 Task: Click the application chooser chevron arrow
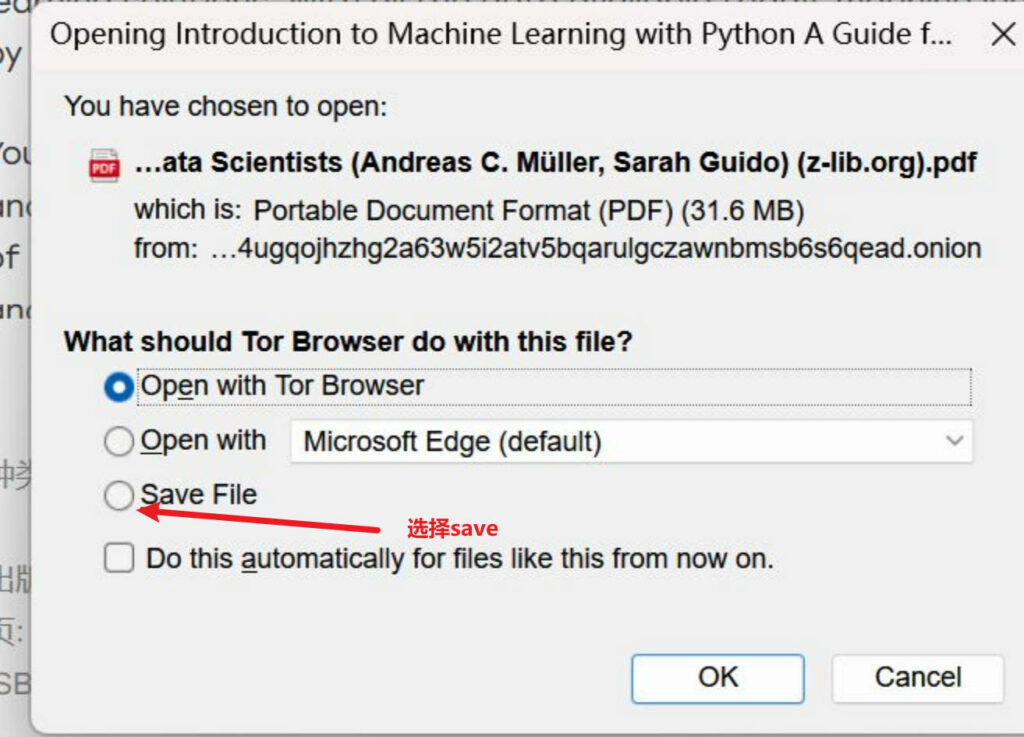pos(953,441)
